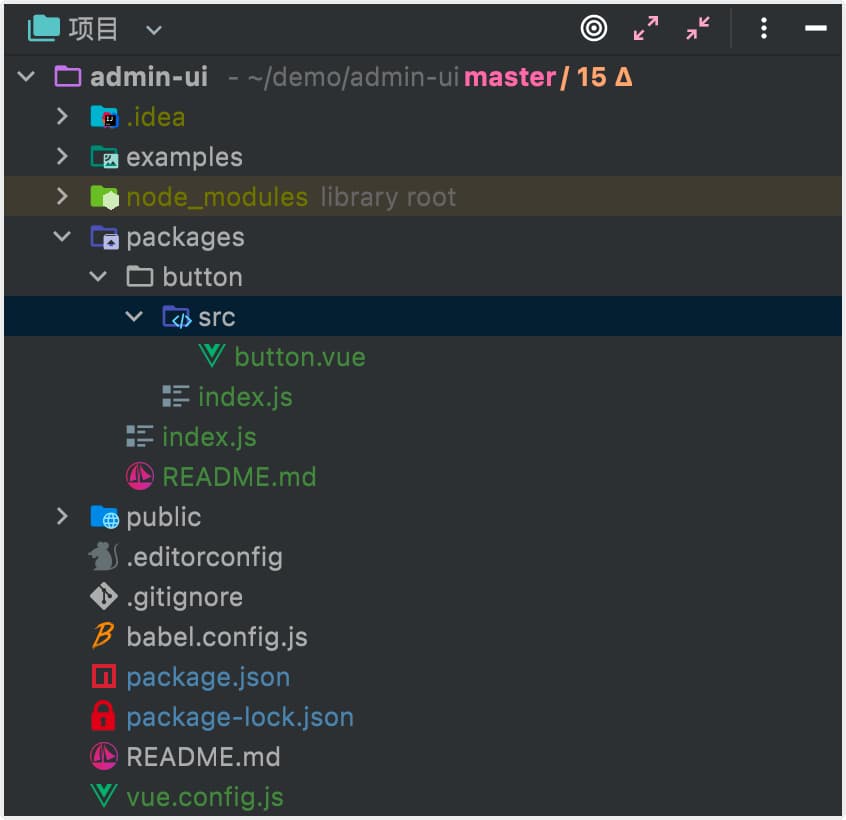Click the master branch label
This screenshot has width=846, height=820.
[509, 77]
